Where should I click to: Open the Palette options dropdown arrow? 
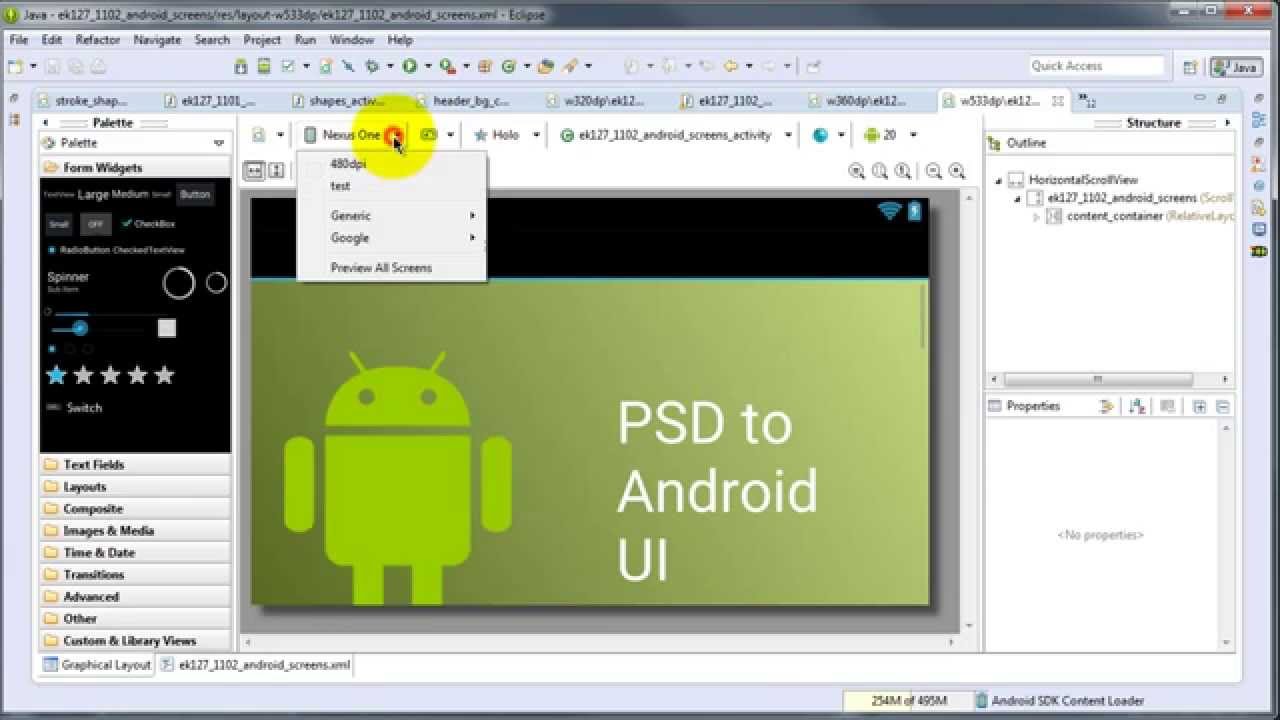219,143
